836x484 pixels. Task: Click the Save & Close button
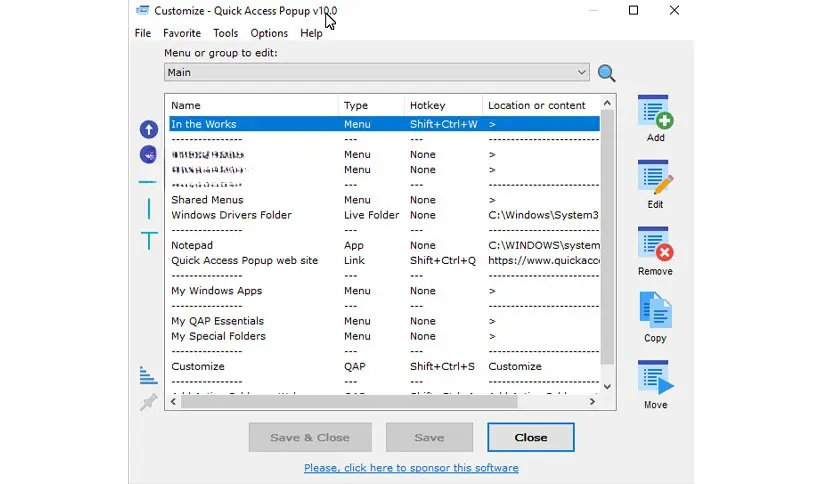tap(310, 437)
